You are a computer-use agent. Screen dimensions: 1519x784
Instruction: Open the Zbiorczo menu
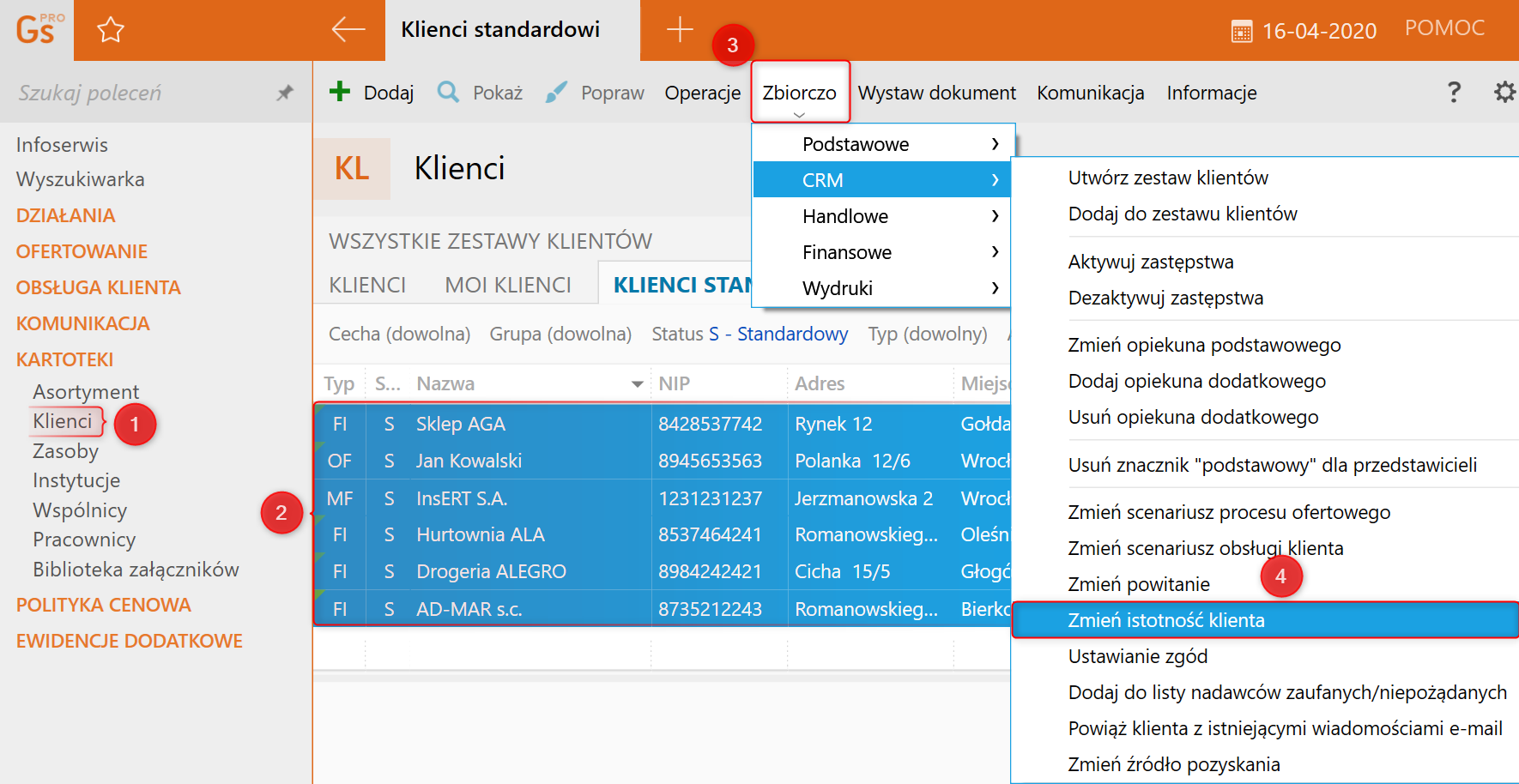click(x=800, y=93)
